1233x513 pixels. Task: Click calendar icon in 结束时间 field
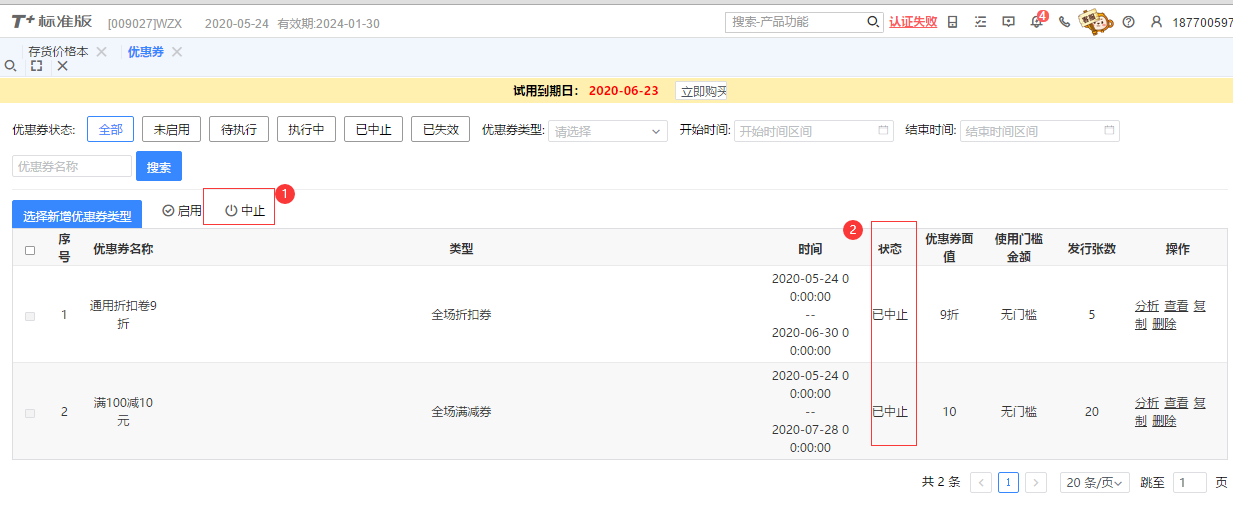coord(1109,130)
